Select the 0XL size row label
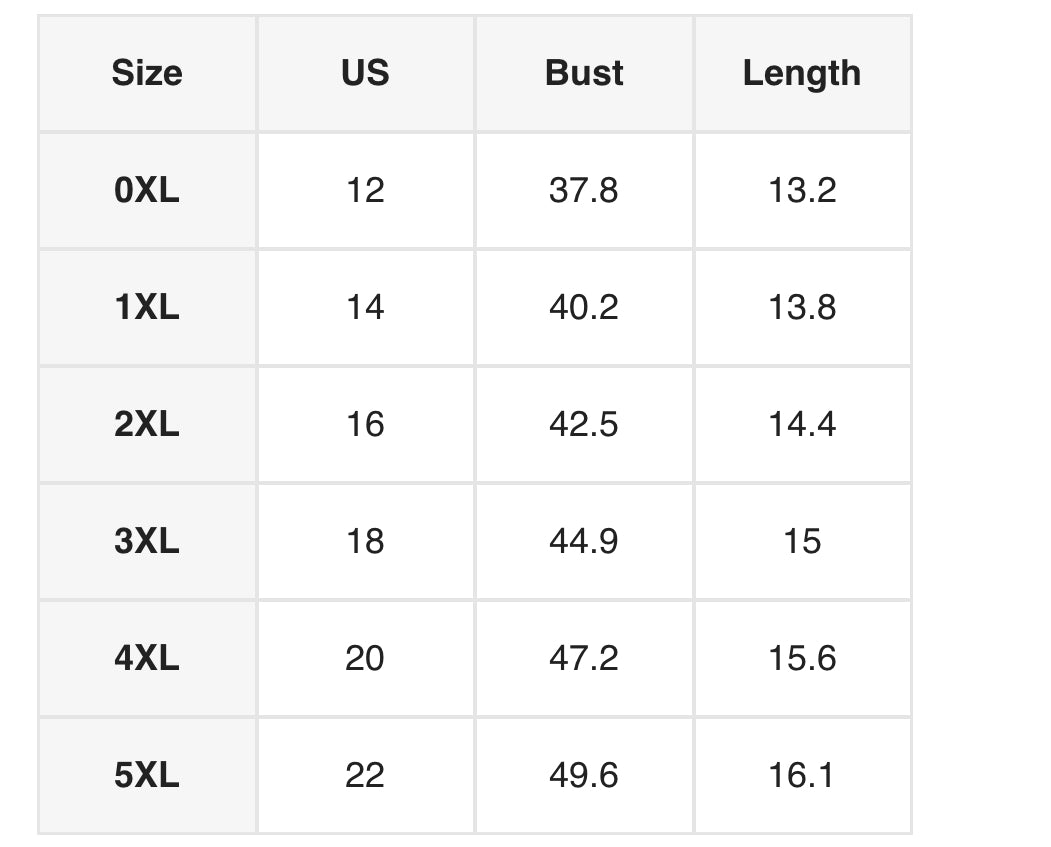1051x847 pixels. click(147, 190)
